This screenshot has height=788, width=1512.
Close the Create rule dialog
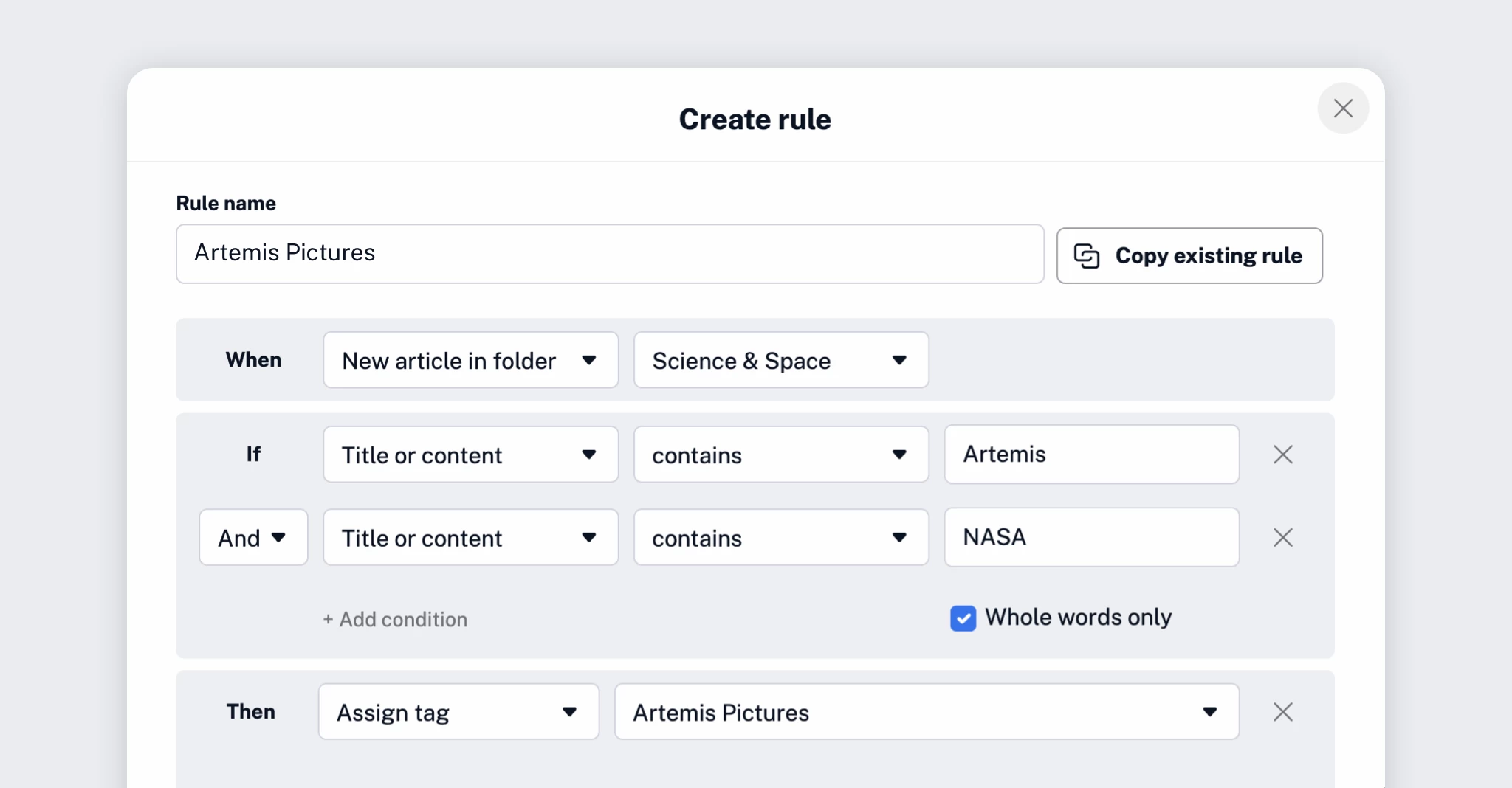coord(1343,108)
